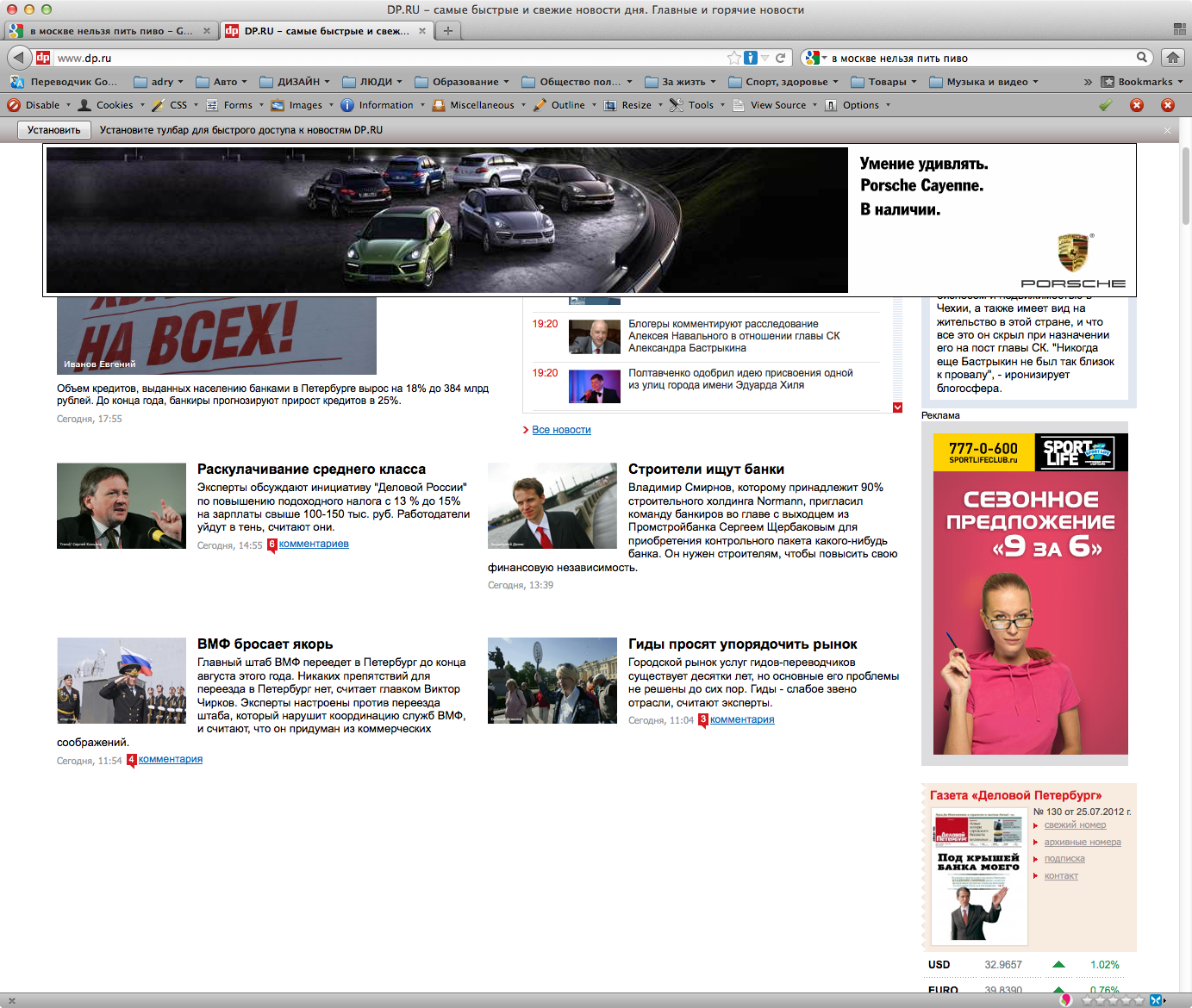Dismiss the DP.RU toolbar install notification
The height and width of the screenshot is (1008, 1192).
click(x=1167, y=131)
